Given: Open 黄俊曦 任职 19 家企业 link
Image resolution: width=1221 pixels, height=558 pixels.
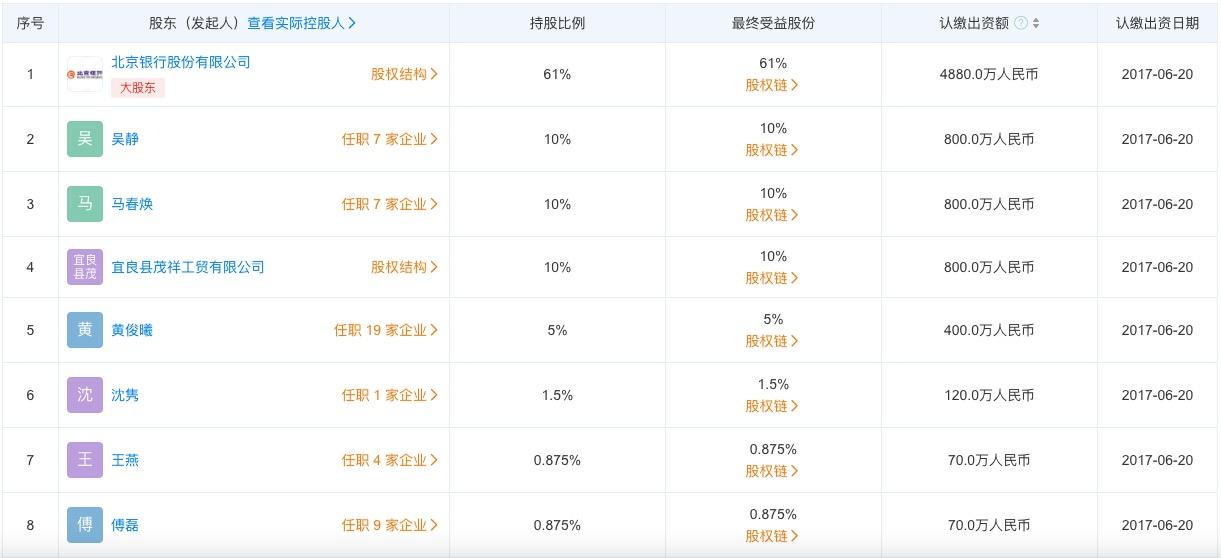Looking at the screenshot, I should [386, 330].
